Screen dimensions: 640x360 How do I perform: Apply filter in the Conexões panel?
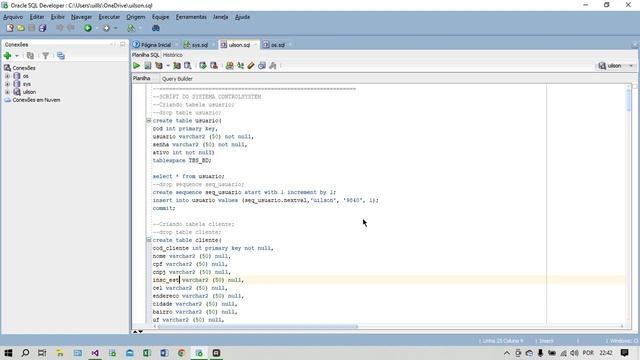click(x=45, y=56)
